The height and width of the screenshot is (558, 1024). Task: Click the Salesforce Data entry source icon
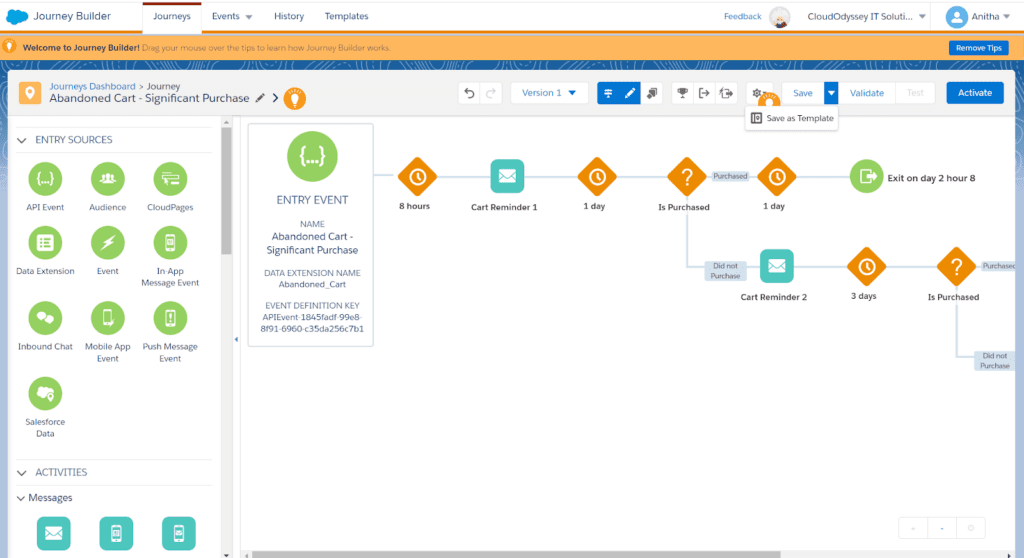45,394
